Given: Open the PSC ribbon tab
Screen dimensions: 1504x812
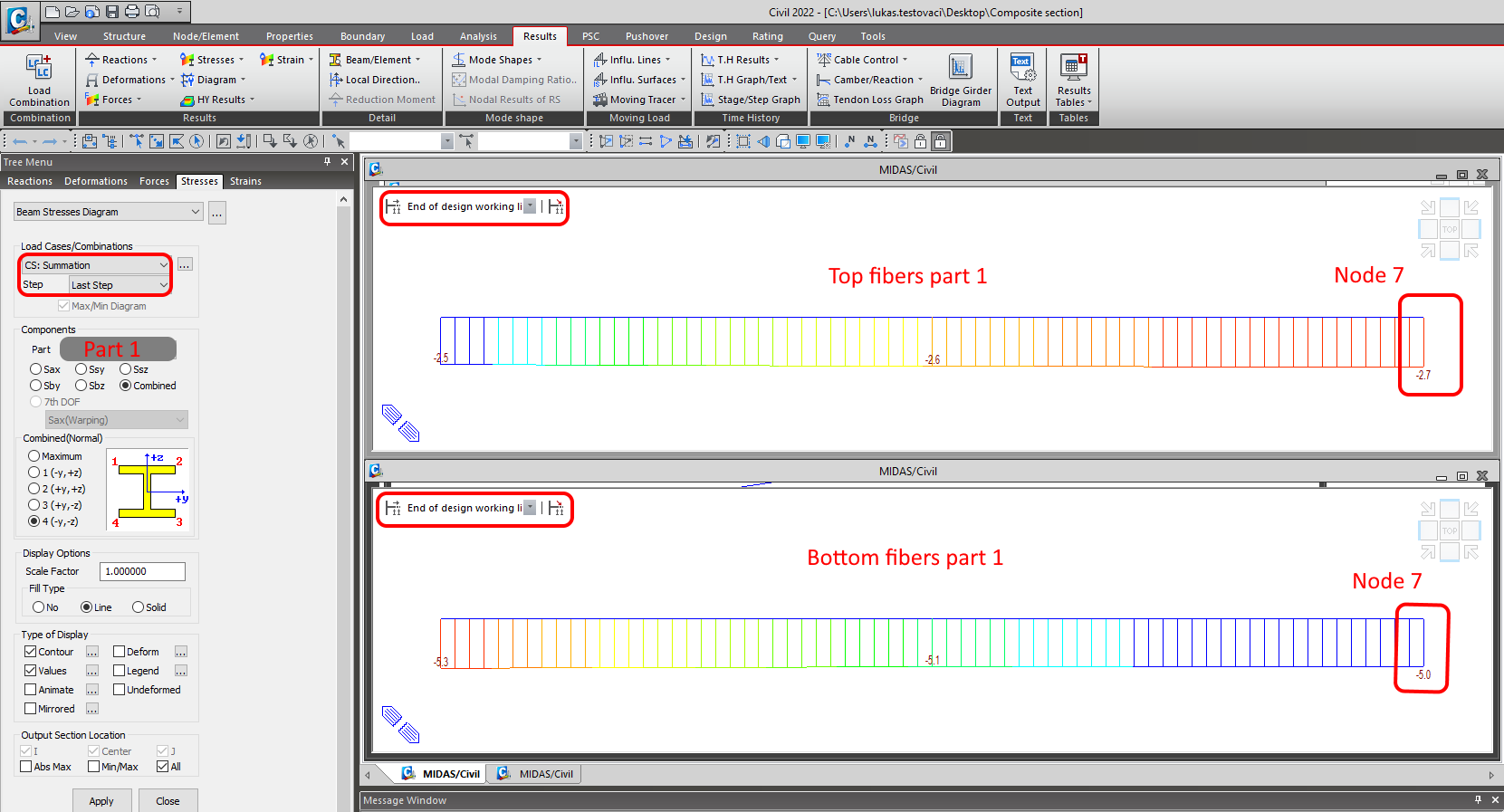Looking at the screenshot, I should pos(590,36).
